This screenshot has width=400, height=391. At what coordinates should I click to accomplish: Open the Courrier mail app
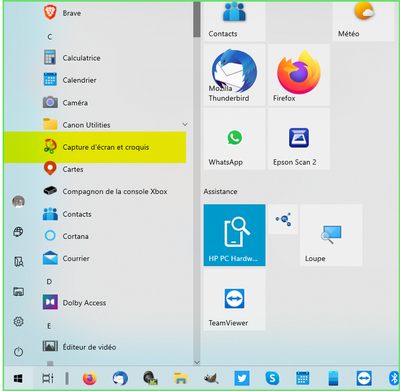66,258
